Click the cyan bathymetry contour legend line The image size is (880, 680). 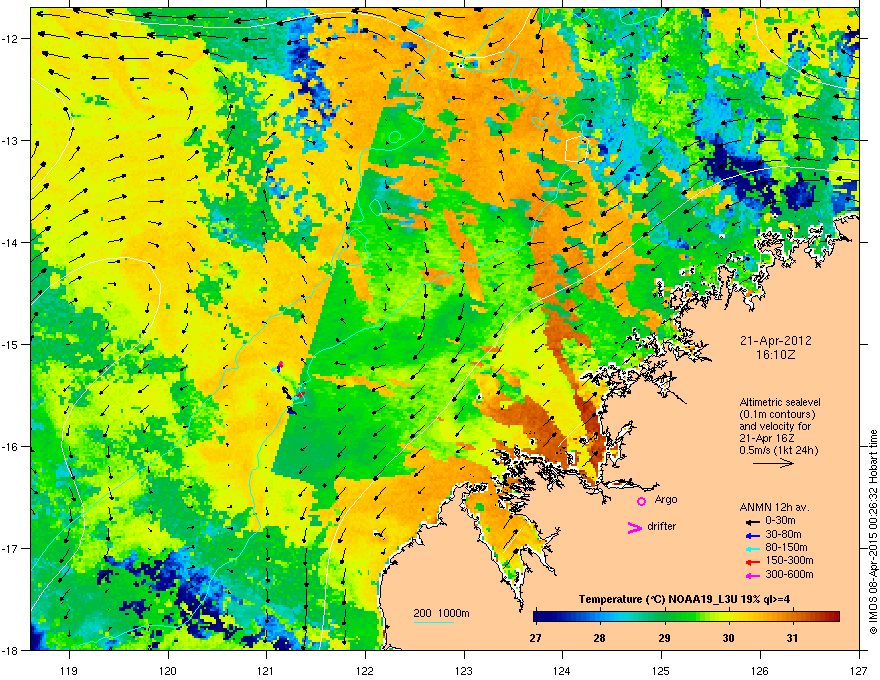[434, 622]
